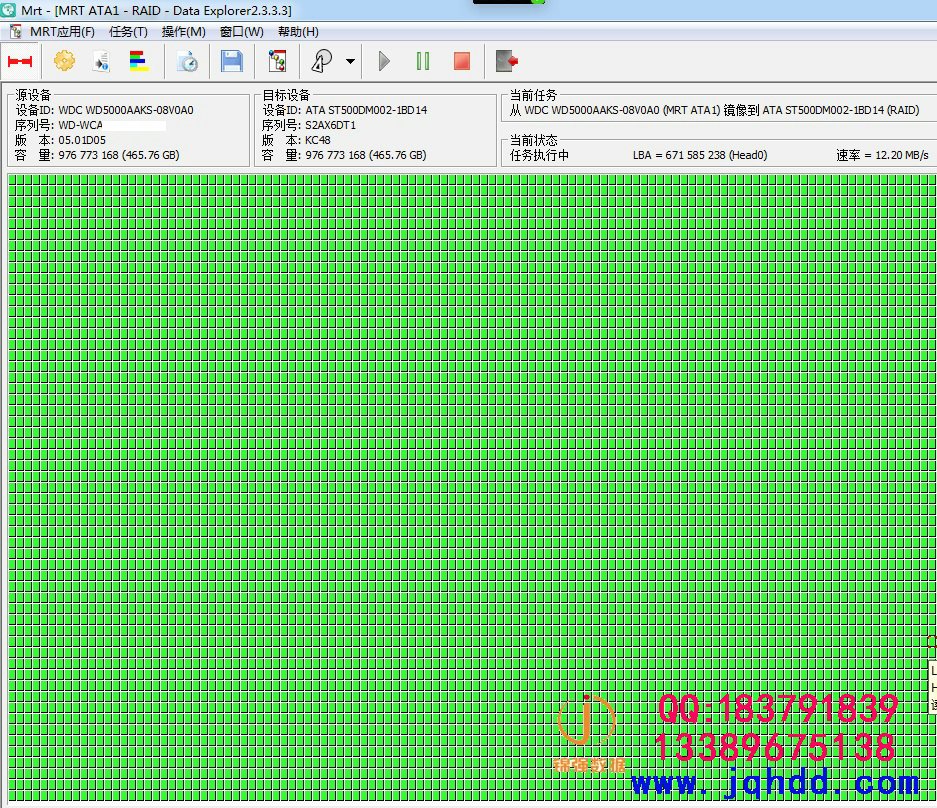Click the play start task button

coord(384,61)
